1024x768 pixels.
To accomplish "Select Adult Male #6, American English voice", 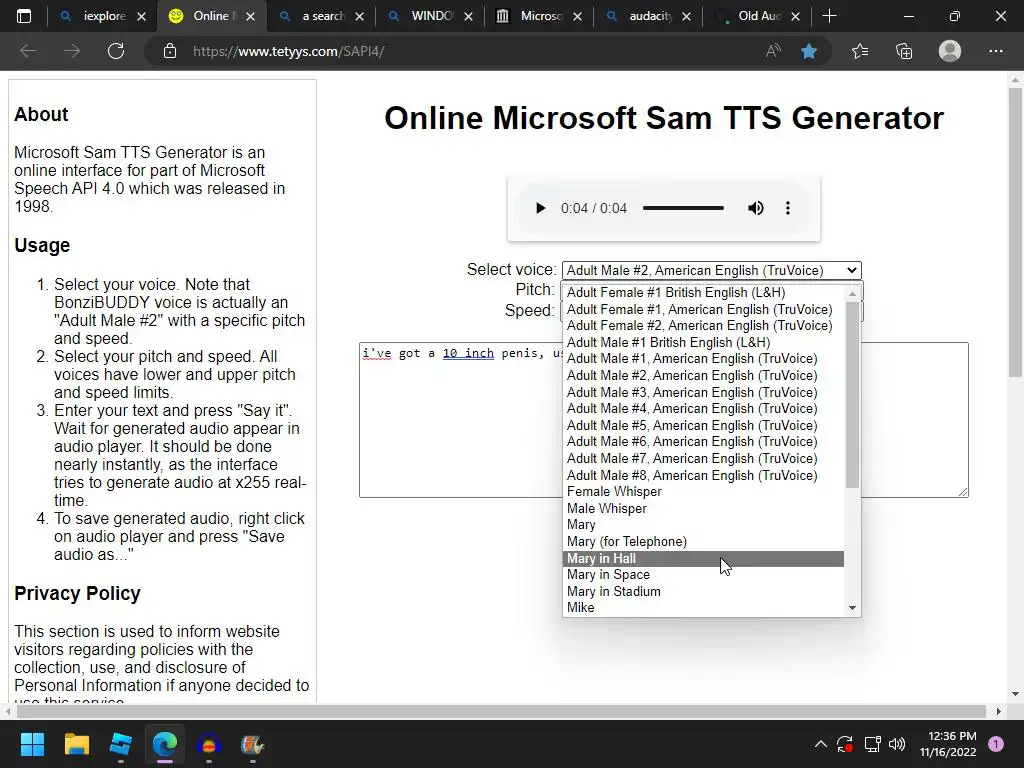I will point(703,442).
